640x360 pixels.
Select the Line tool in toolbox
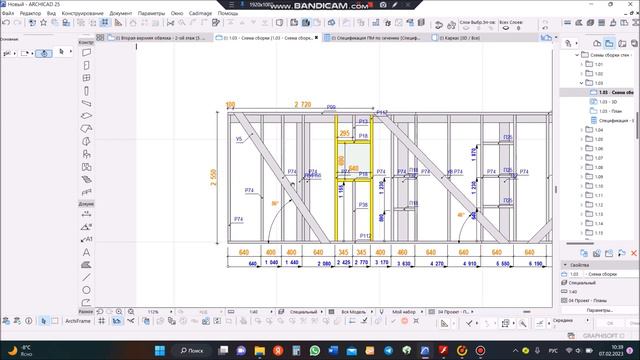point(86,278)
